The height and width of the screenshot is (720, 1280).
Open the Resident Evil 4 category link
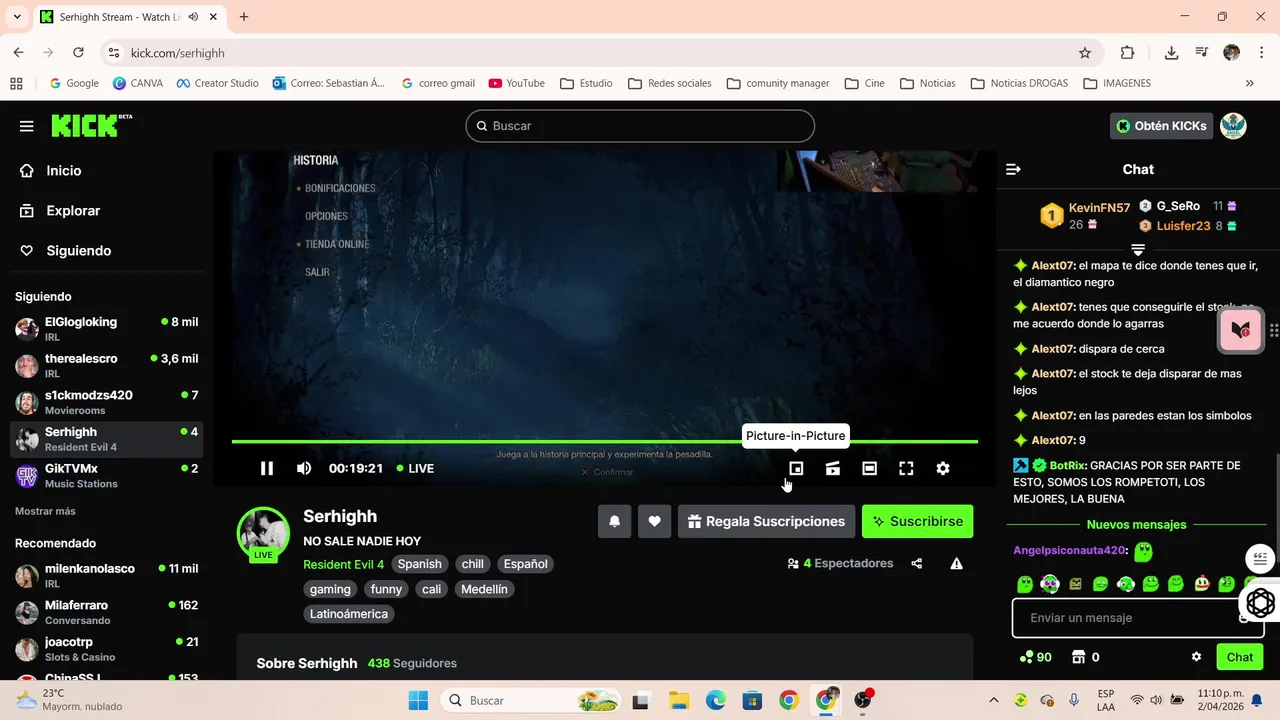pos(343,564)
